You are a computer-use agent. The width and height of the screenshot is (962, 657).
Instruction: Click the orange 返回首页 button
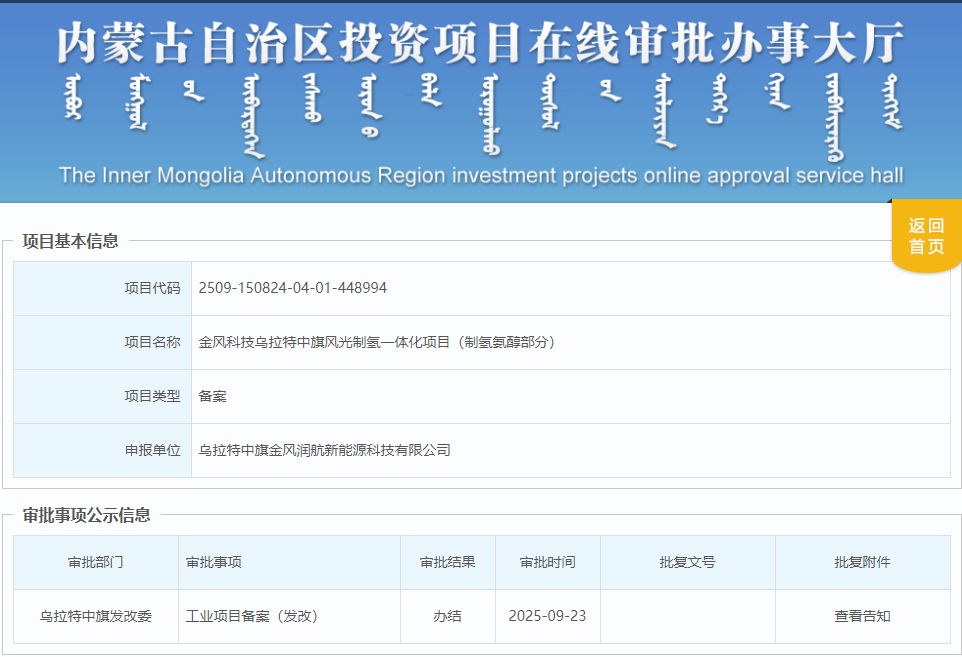[925, 235]
